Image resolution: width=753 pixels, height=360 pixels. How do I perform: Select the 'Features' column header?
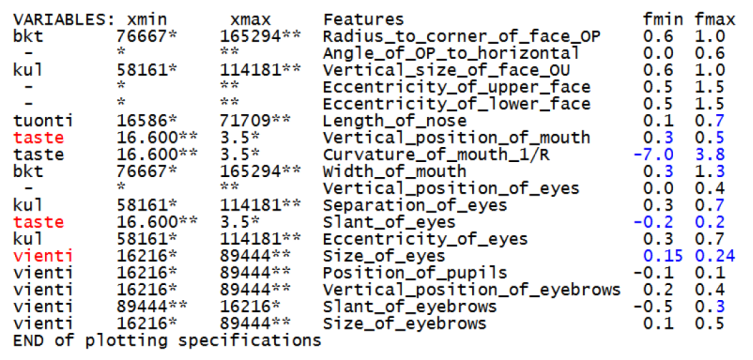coord(363,20)
